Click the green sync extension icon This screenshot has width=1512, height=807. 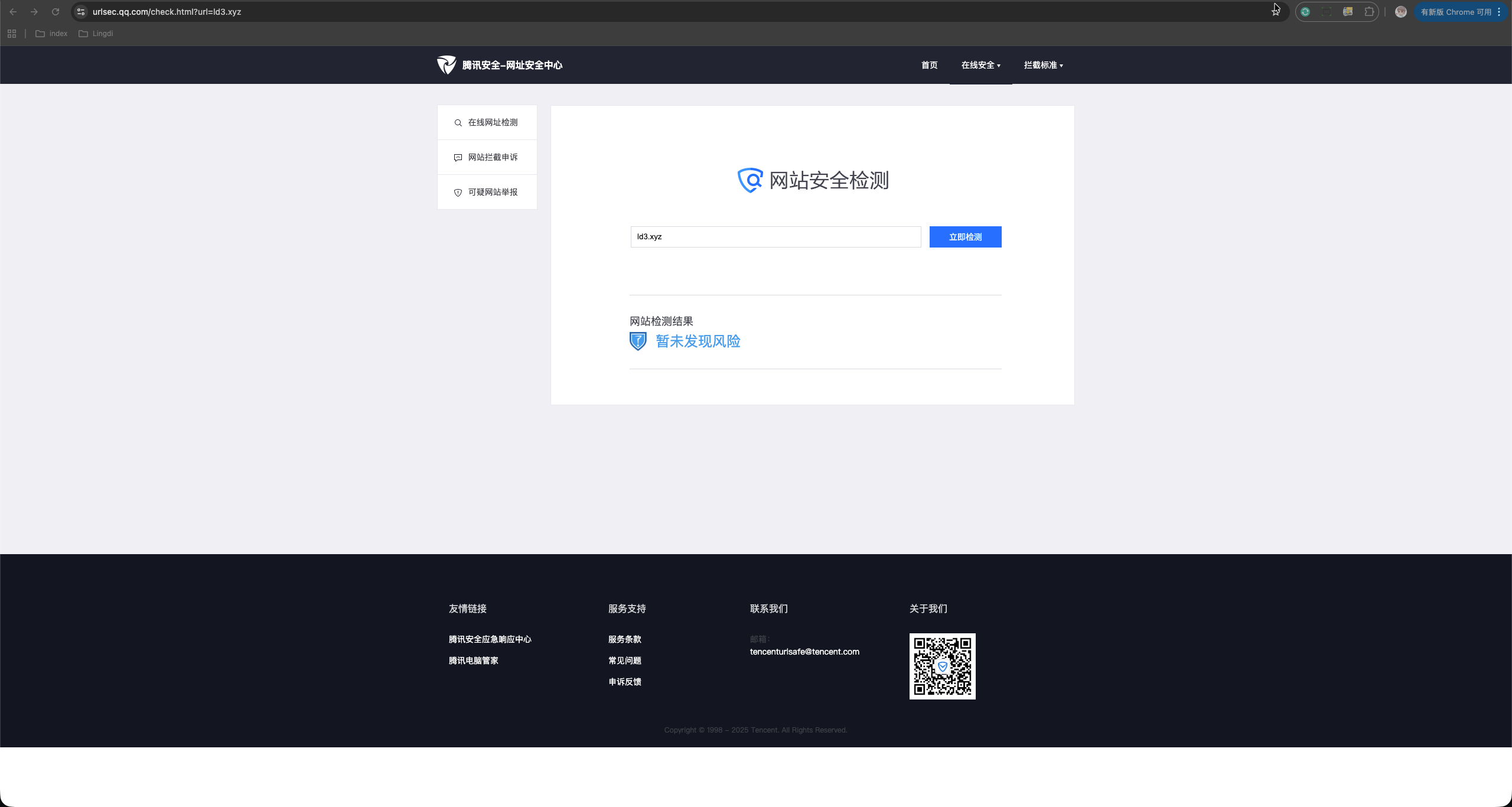1305,12
